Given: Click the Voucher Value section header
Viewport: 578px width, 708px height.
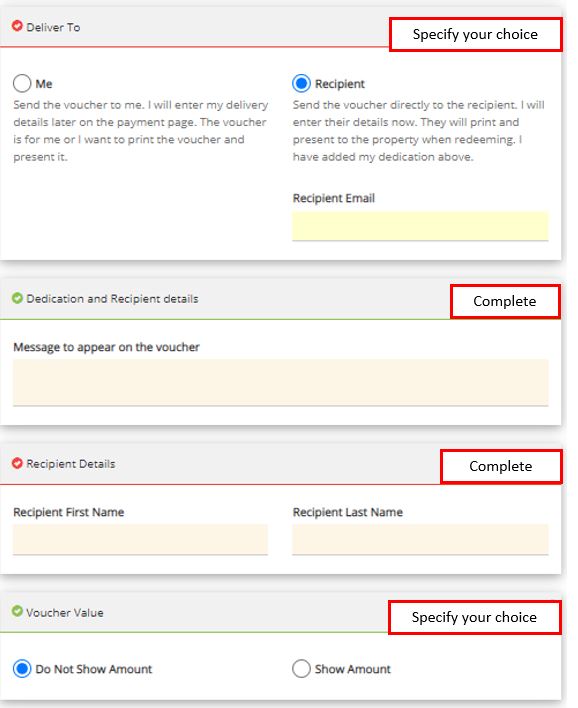Looking at the screenshot, I should tap(65, 613).
